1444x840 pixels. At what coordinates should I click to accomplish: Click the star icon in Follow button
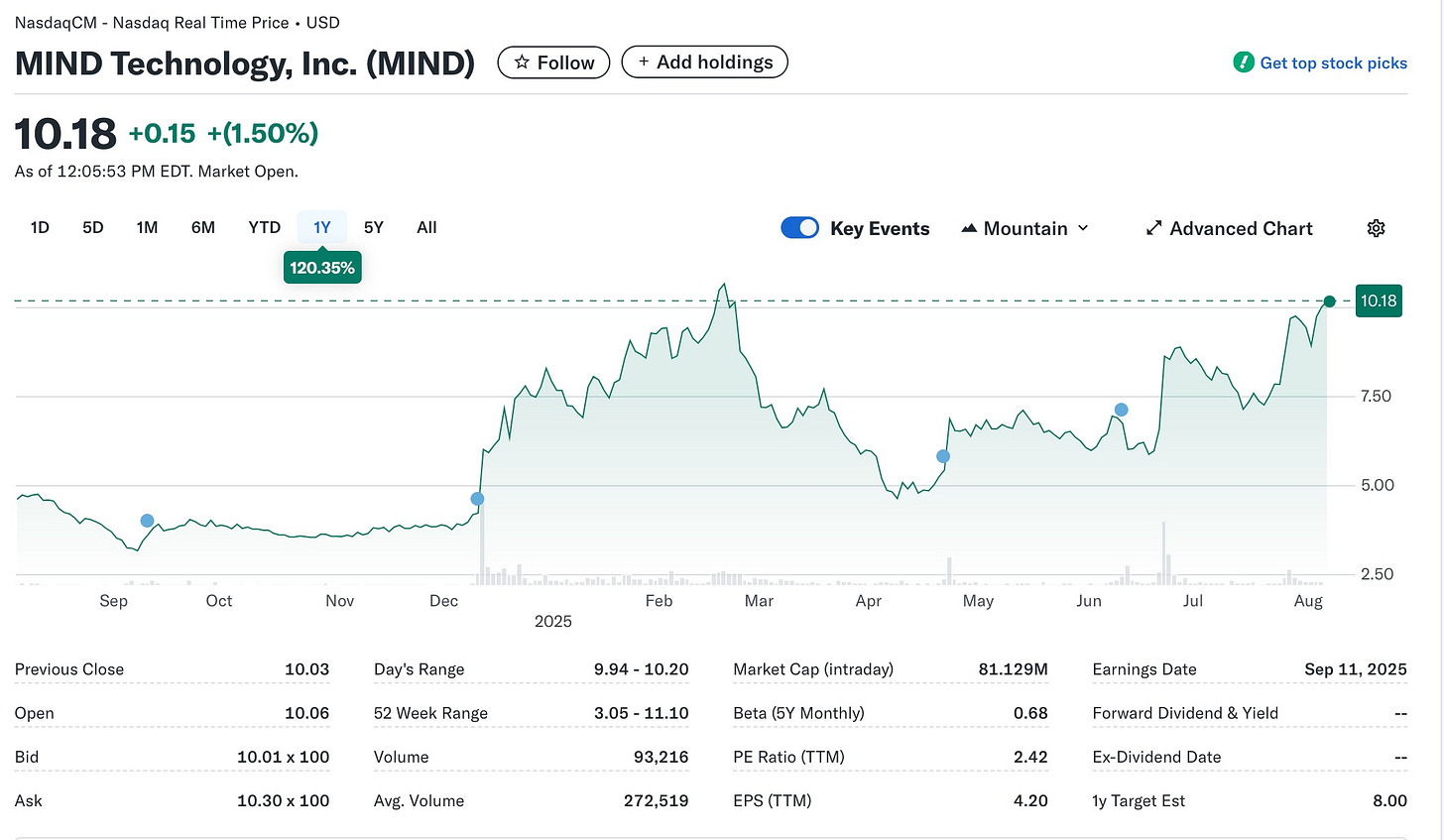pos(522,62)
